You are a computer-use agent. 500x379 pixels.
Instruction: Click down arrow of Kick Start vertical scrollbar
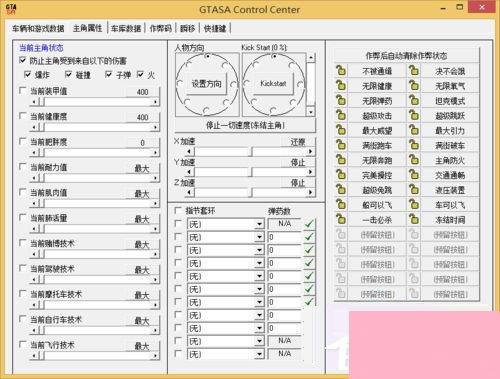tap(311, 112)
